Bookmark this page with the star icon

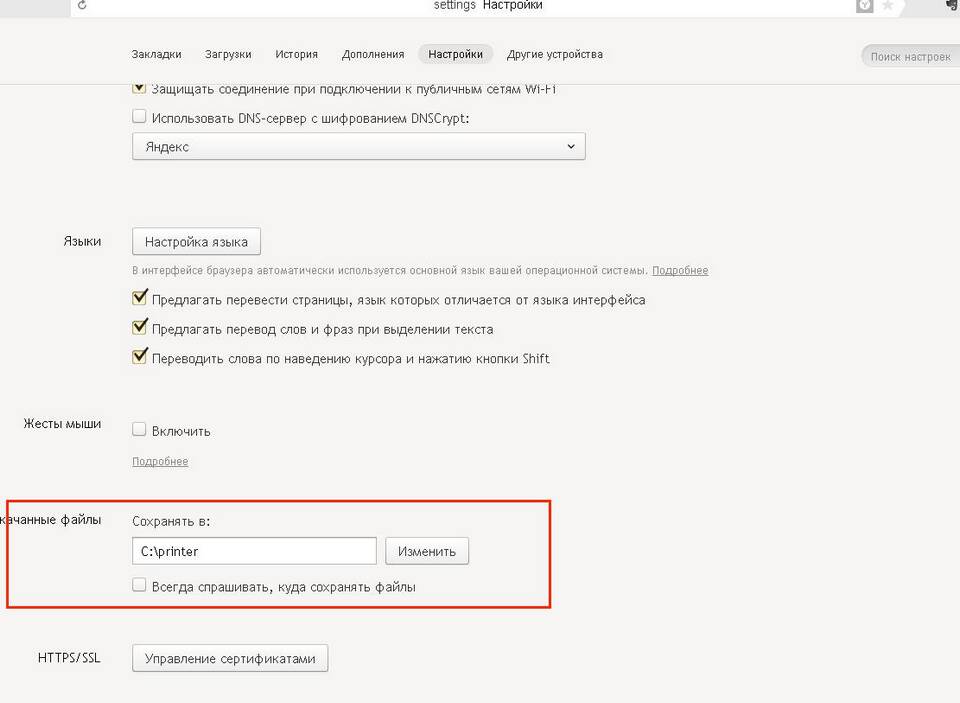pos(887,6)
